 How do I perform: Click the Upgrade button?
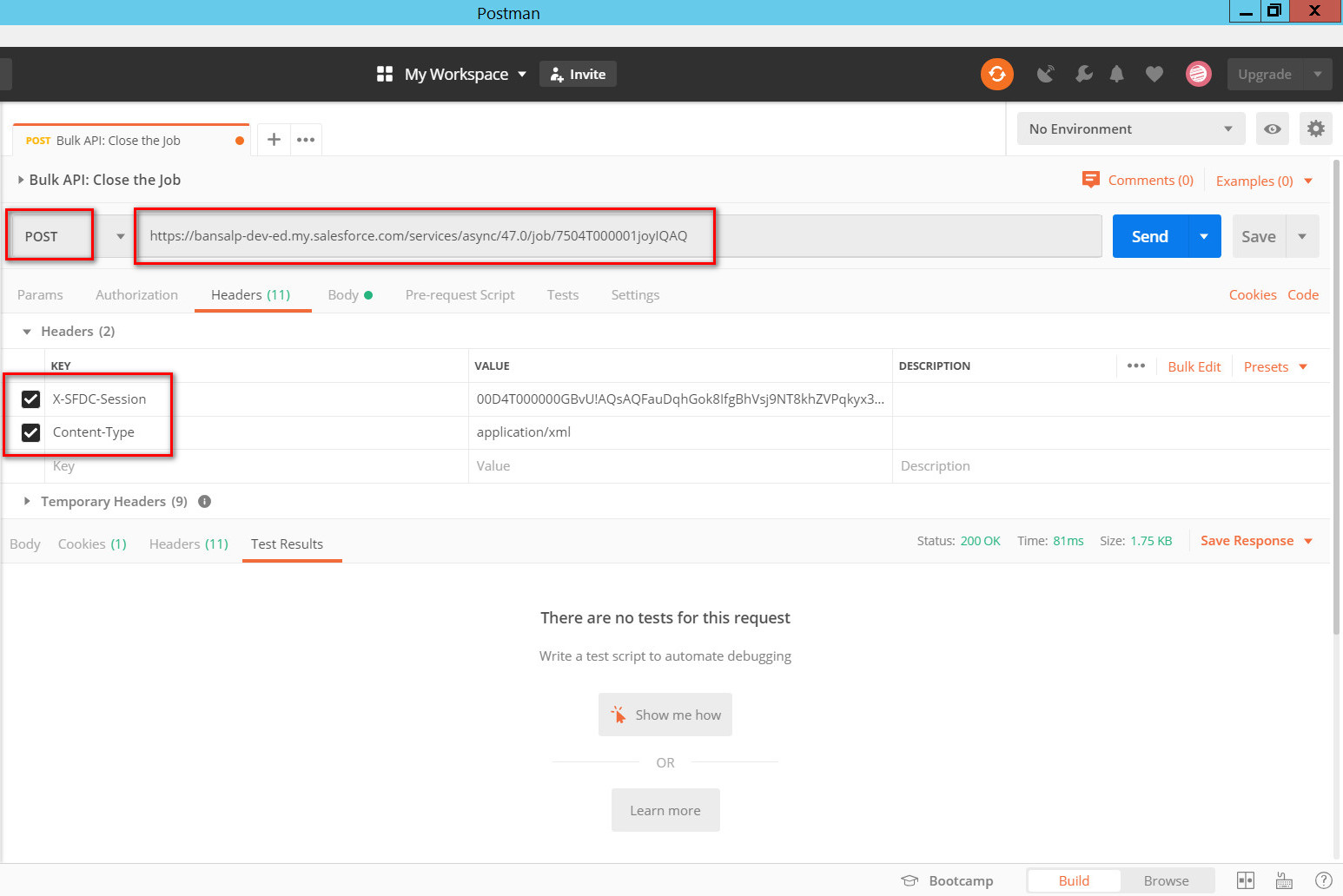1265,74
